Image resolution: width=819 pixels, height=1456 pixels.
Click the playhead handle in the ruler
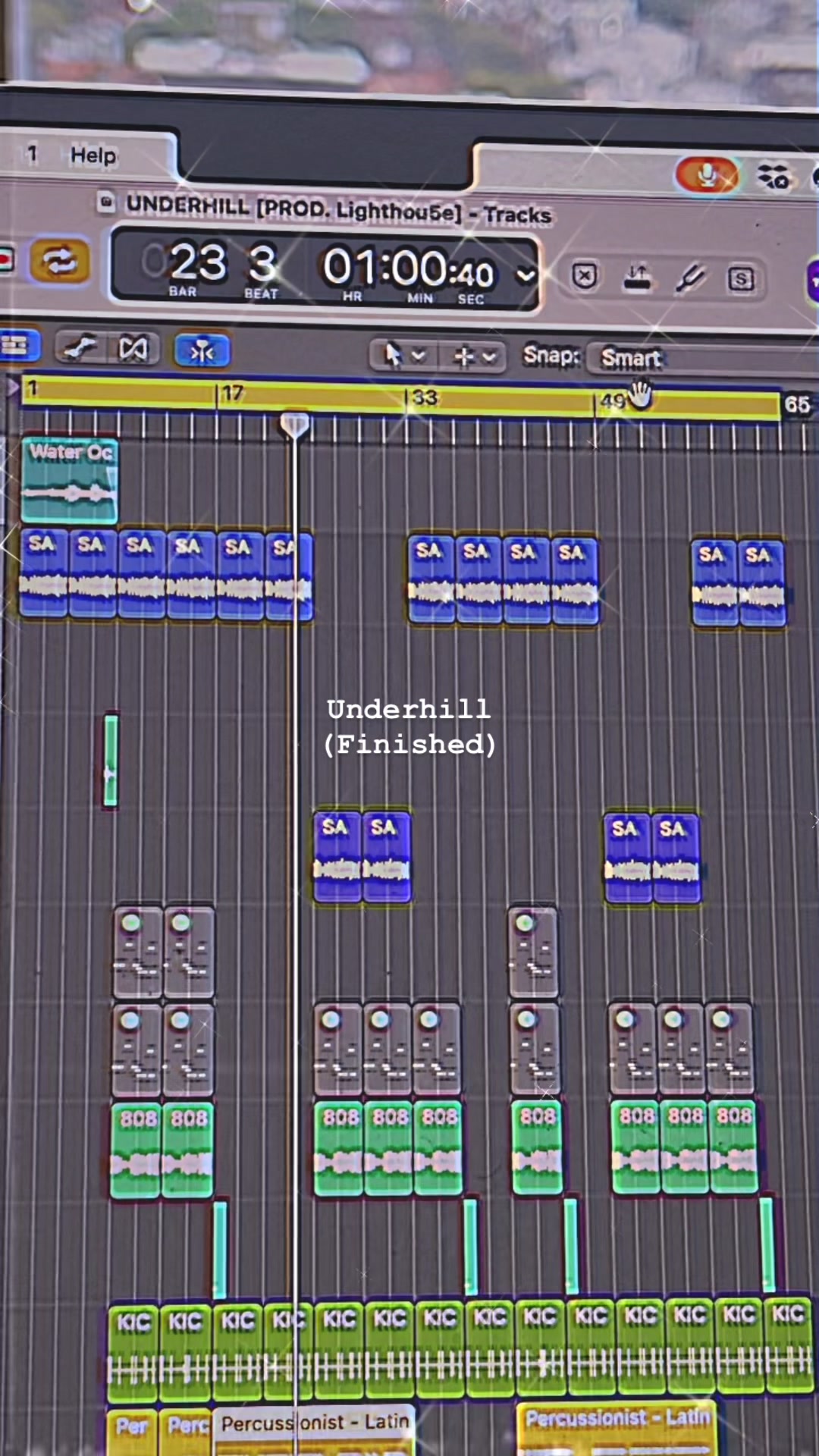(294, 425)
